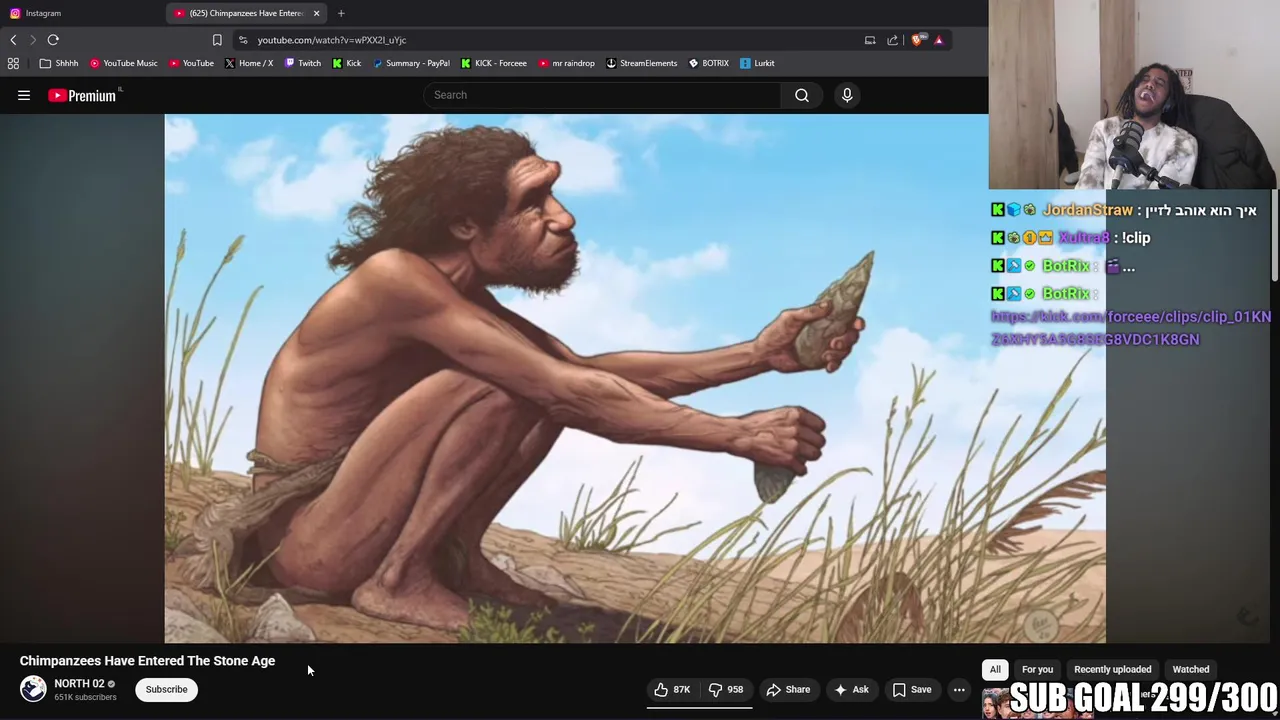Open the Ask AI button
The width and height of the screenshot is (1280, 720).
pyautogui.click(x=851, y=689)
